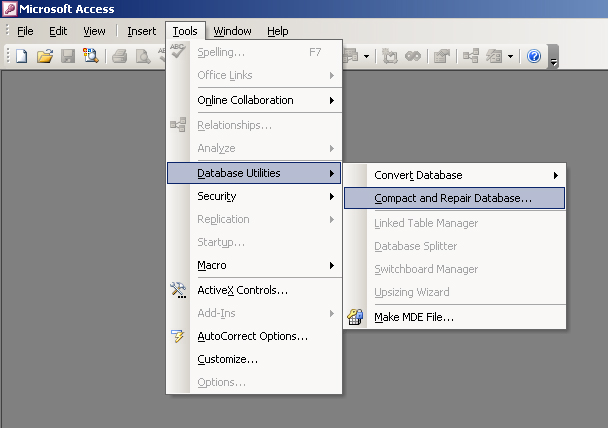Open the Insert menu
This screenshot has height=428, width=608.
[x=141, y=31]
